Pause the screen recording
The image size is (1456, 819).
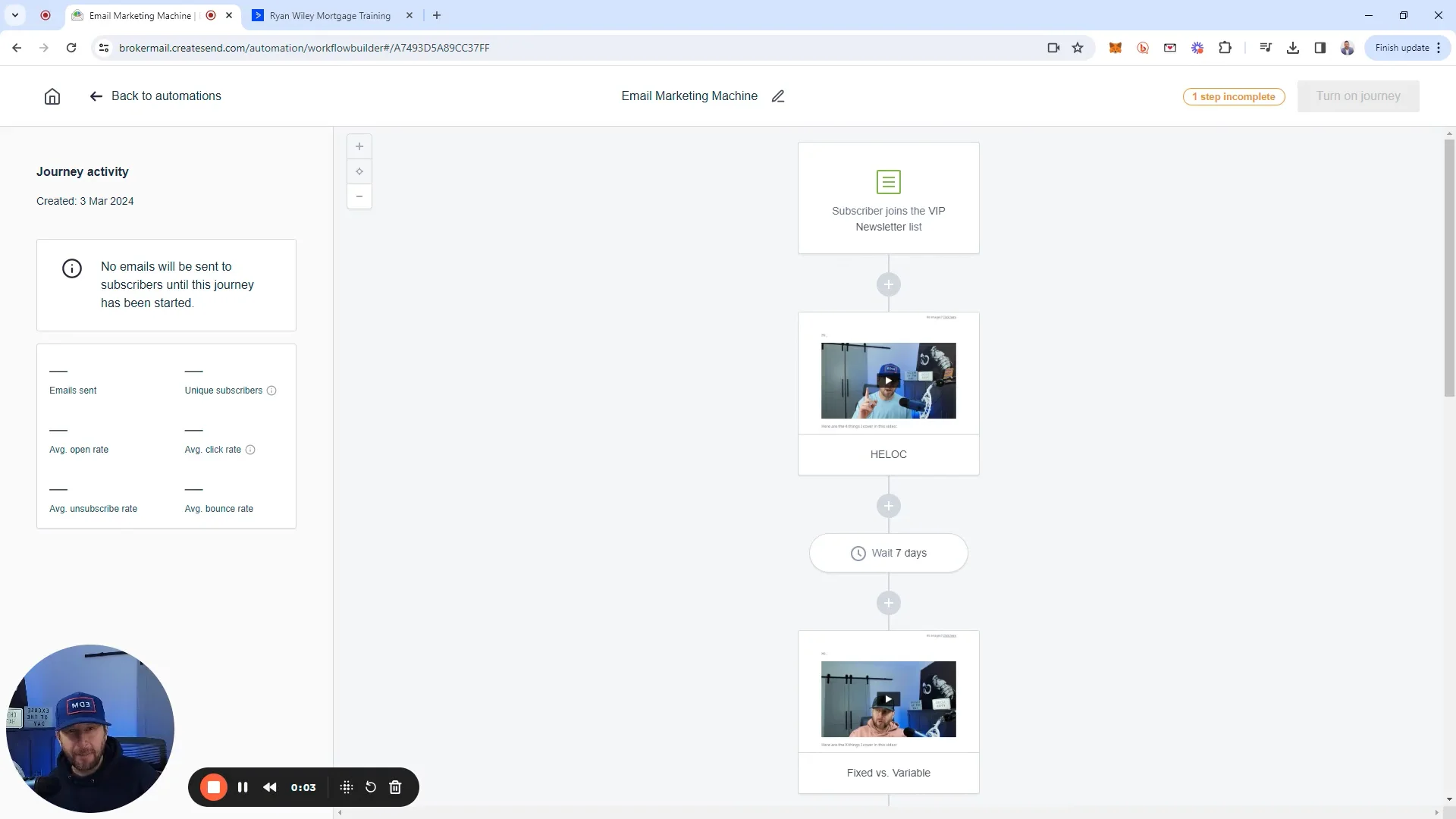tap(243, 787)
